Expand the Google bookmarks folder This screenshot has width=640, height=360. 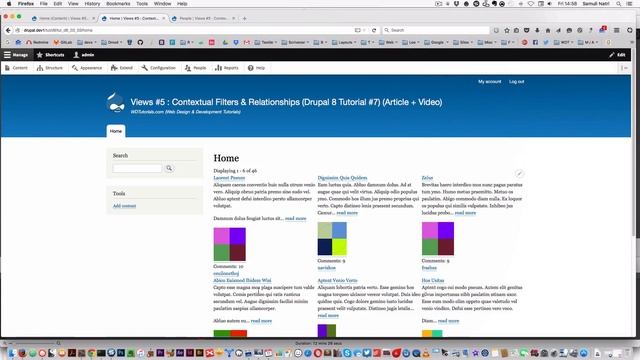coord(436,42)
